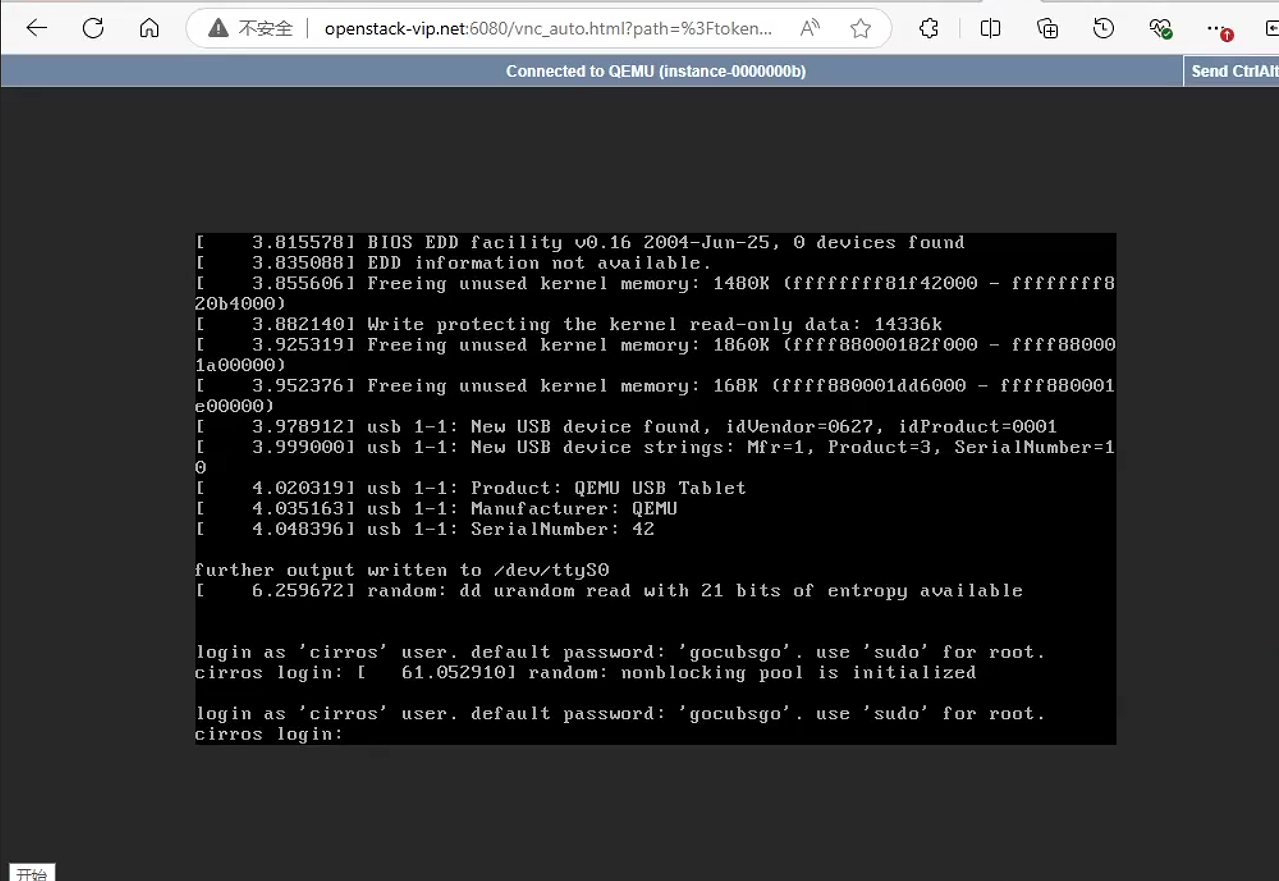The width and height of the screenshot is (1279, 881).
Task: Add this page to favorites with the star
Action: tap(860, 29)
